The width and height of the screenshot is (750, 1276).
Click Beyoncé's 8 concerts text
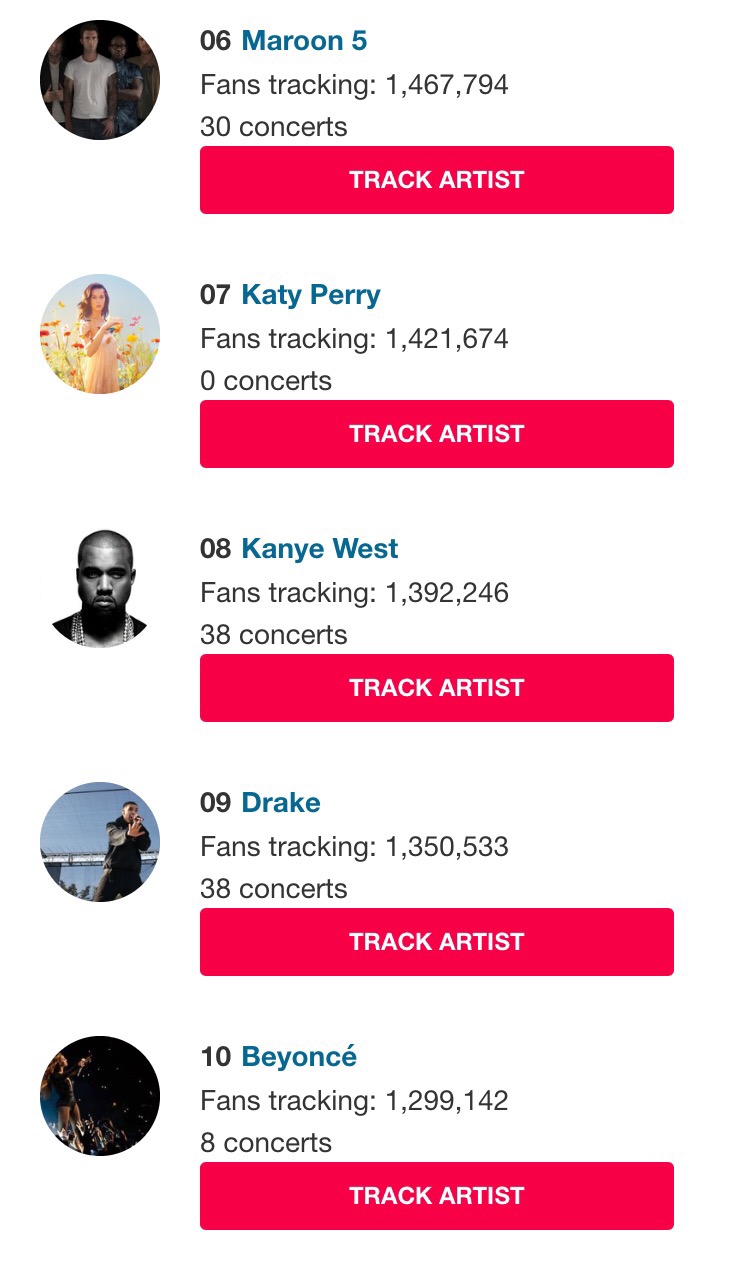[x=266, y=1143]
